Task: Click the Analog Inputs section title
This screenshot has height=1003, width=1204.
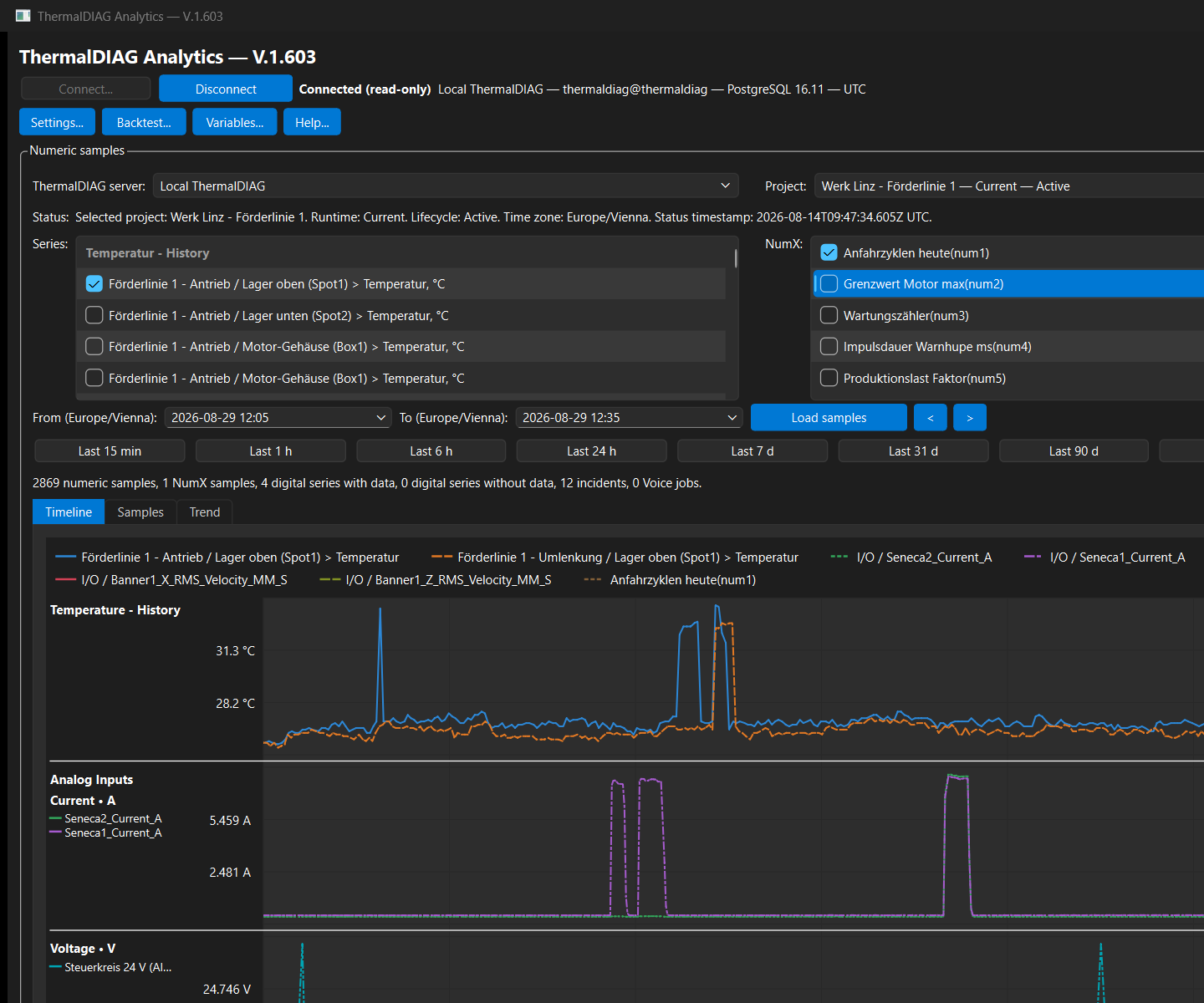Action: (x=91, y=779)
